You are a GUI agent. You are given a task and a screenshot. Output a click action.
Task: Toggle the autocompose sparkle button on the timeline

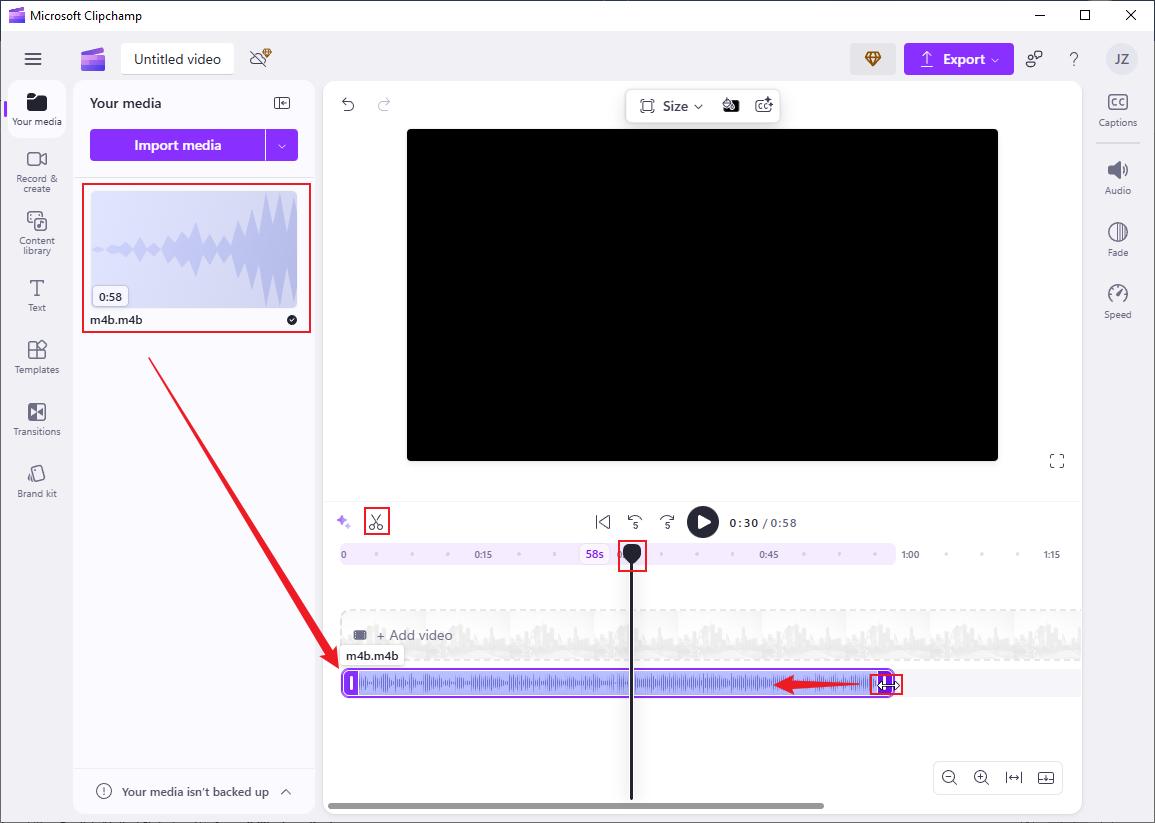pyautogui.click(x=343, y=522)
